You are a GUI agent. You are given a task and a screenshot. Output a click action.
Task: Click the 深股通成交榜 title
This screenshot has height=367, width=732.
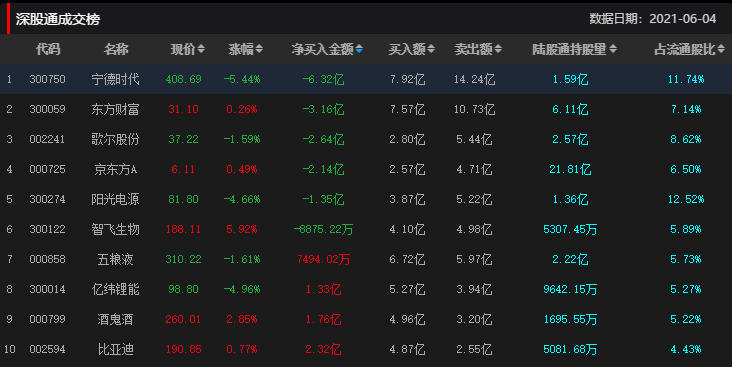coord(58,19)
